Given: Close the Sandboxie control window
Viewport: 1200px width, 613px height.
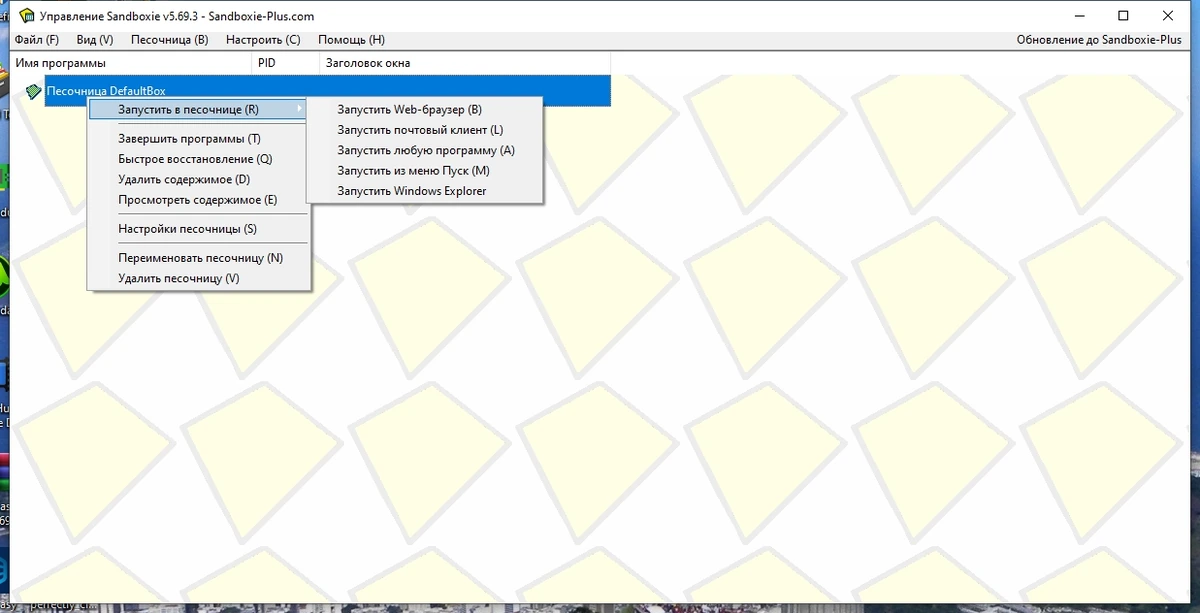Looking at the screenshot, I should [1168, 15].
